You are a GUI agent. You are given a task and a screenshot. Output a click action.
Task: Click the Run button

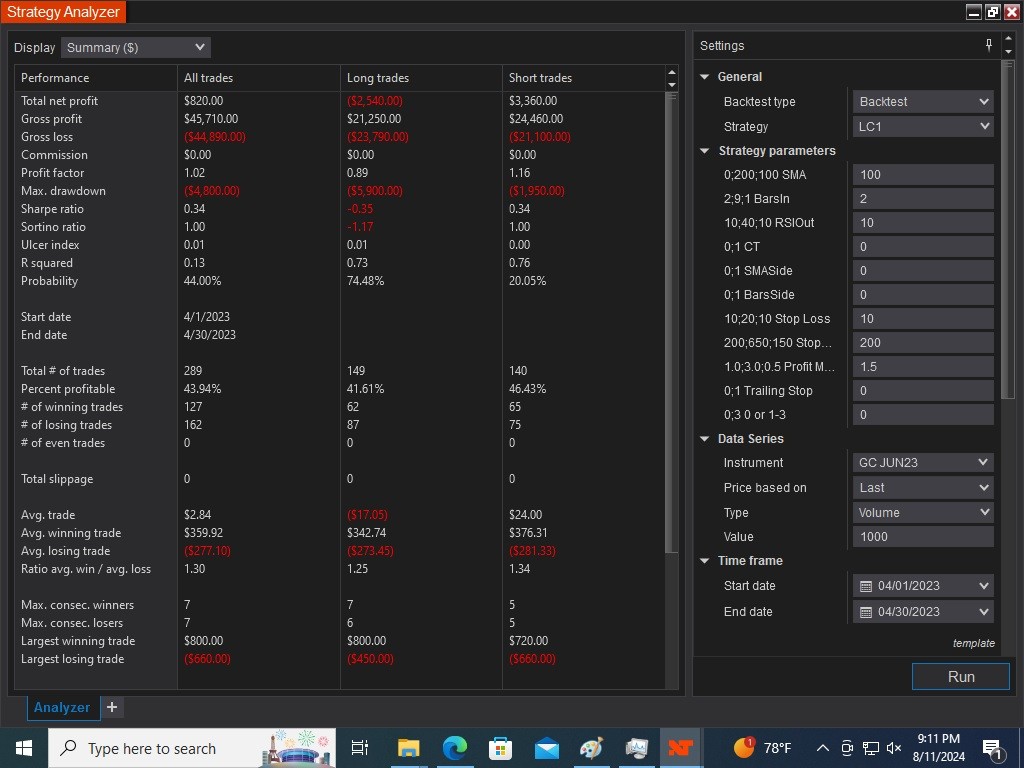coord(961,677)
